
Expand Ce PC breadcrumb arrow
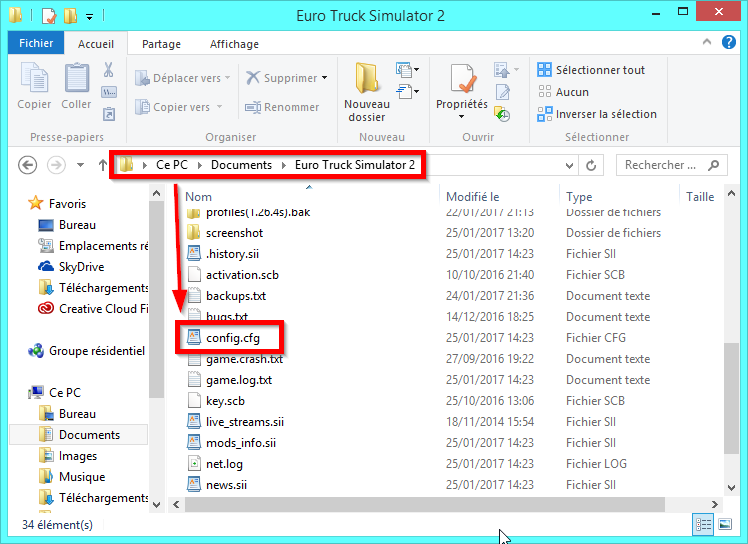click(x=200, y=165)
